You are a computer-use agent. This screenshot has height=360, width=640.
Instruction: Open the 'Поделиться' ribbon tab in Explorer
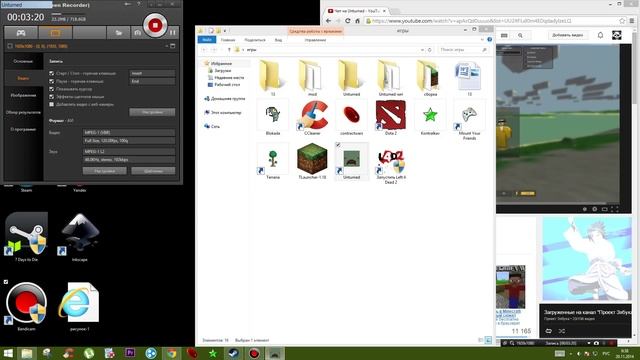255,40
